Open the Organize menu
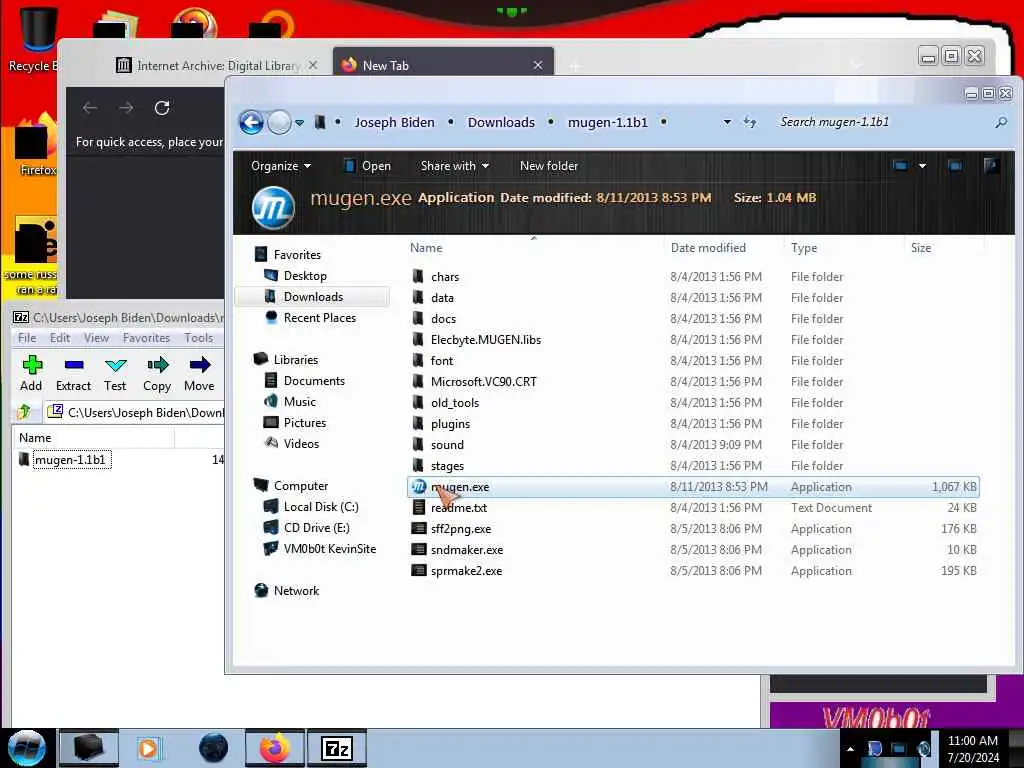Screen dimensions: 1024x768 (x=281, y=166)
